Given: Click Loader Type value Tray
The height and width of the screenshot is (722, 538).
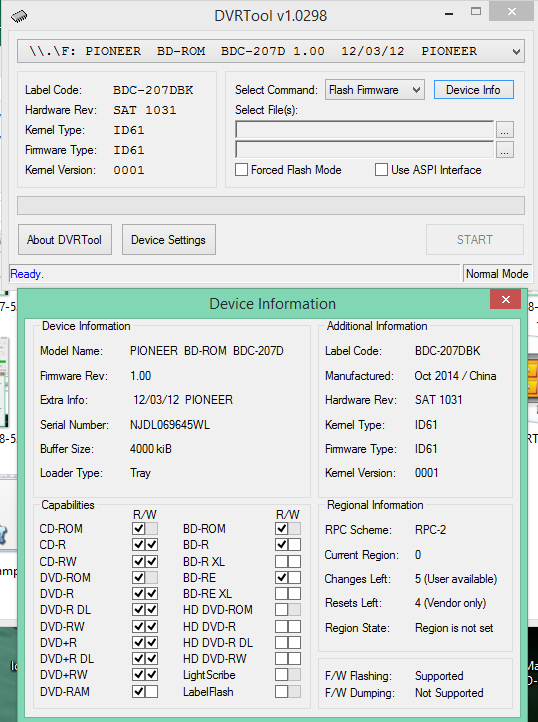Looking at the screenshot, I should [x=140, y=473].
